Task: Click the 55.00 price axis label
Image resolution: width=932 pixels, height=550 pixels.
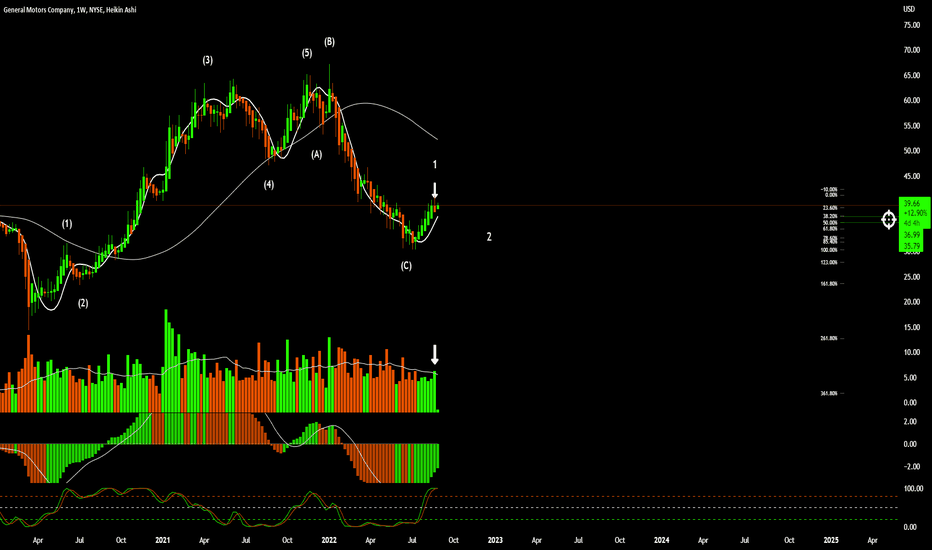Action: (x=912, y=126)
